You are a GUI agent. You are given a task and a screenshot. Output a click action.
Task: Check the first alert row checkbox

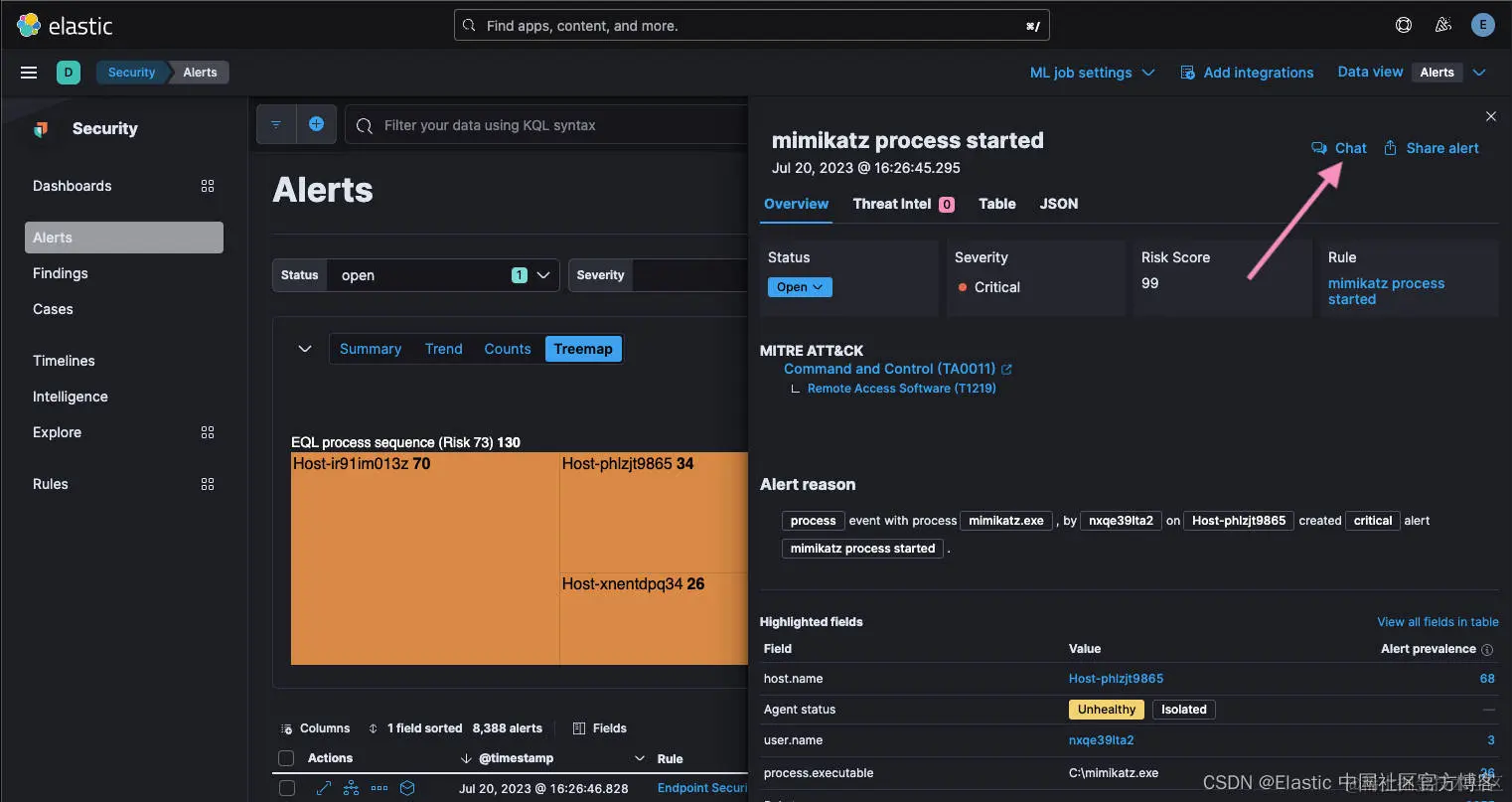pos(287,788)
